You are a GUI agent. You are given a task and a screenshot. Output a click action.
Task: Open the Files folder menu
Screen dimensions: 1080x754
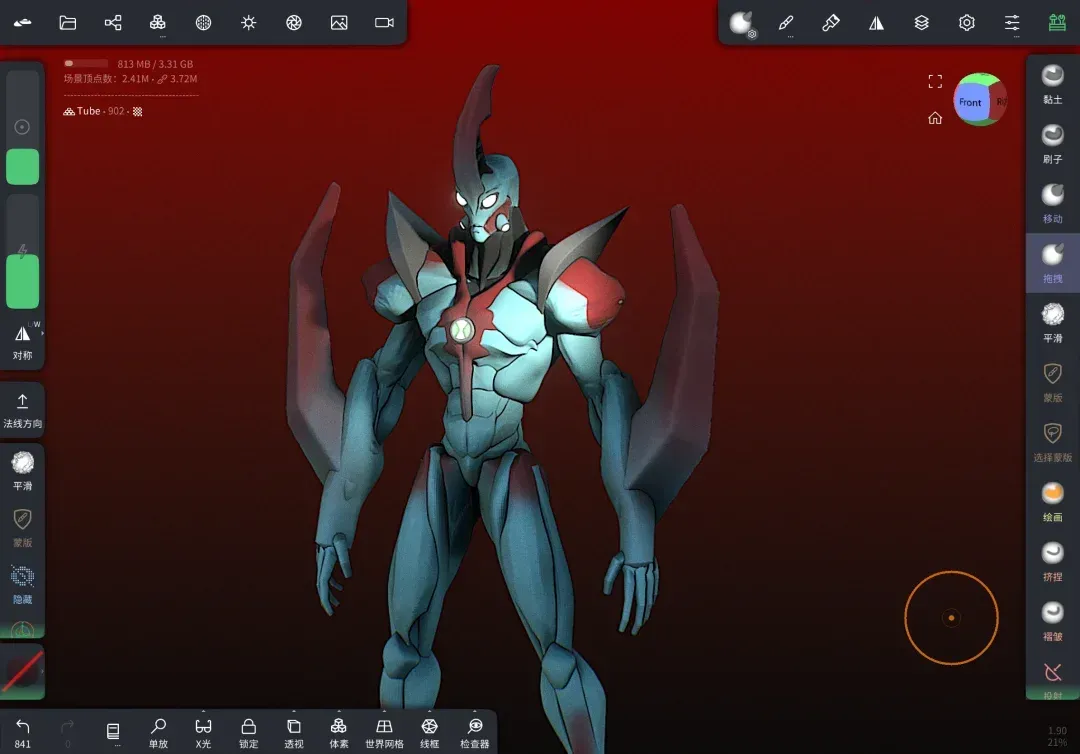(68, 22)
